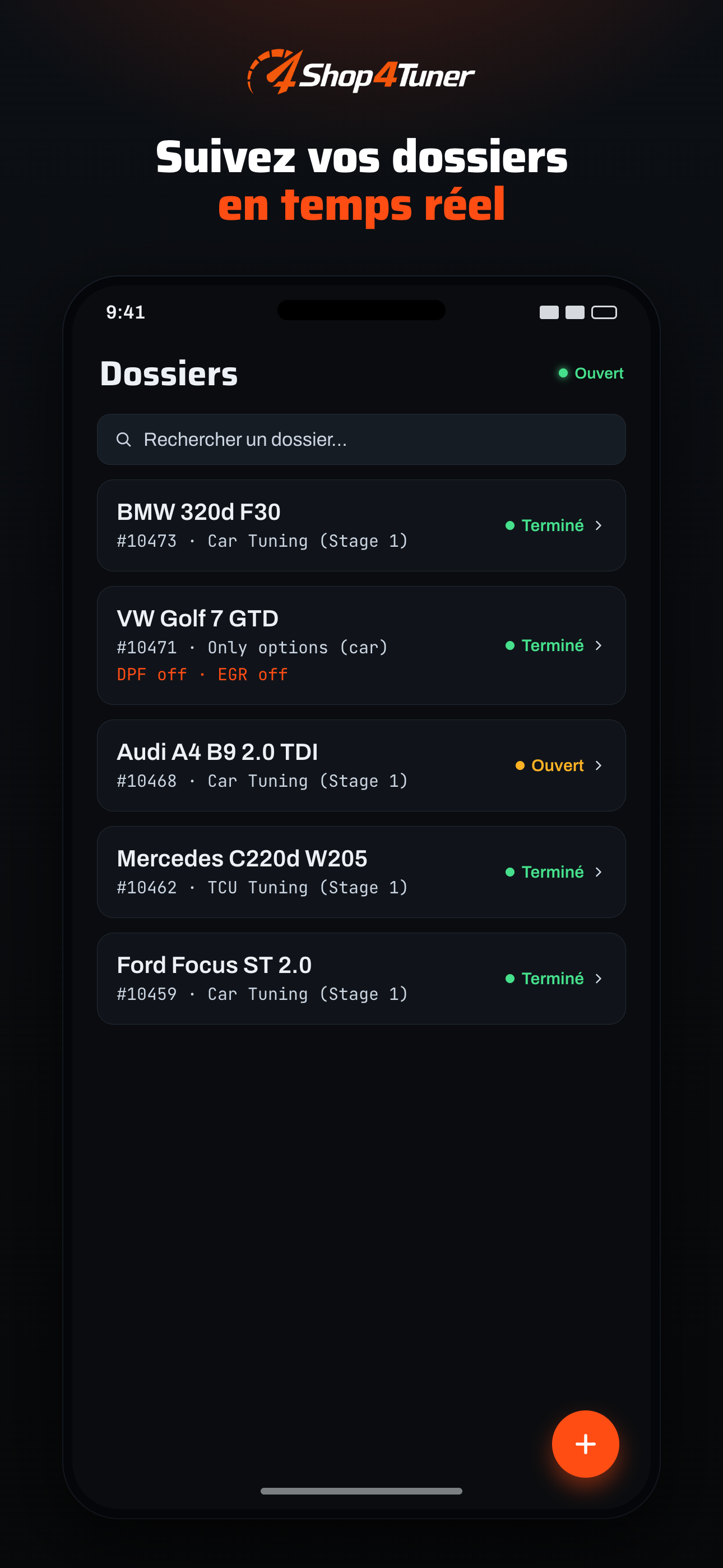Open the Ford Focus ST 2.0 chevron

pyautogui.click(x=598, y=978)
